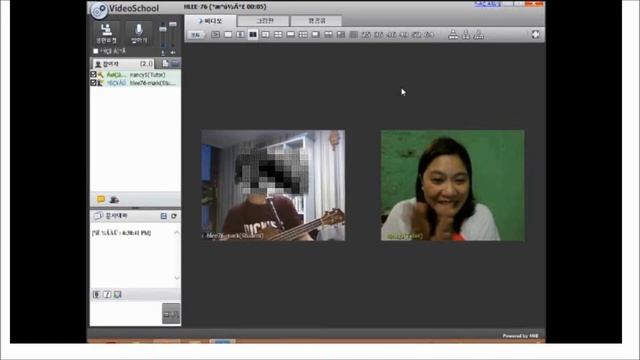The height and width of the screenshot is (360, 640).
Task: Click the chat timestamp line
Action: point(122,233)
